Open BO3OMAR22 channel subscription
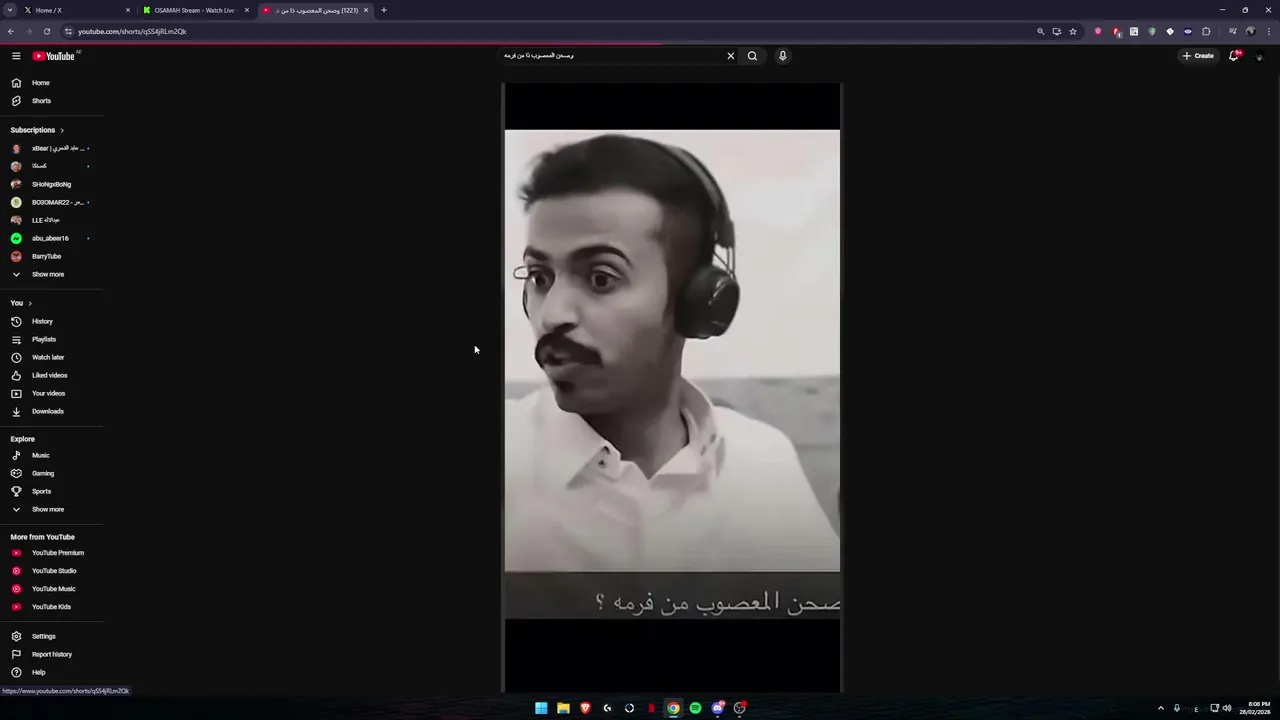Viewport: 1280px width, 720px height. [x=52, y=202]
